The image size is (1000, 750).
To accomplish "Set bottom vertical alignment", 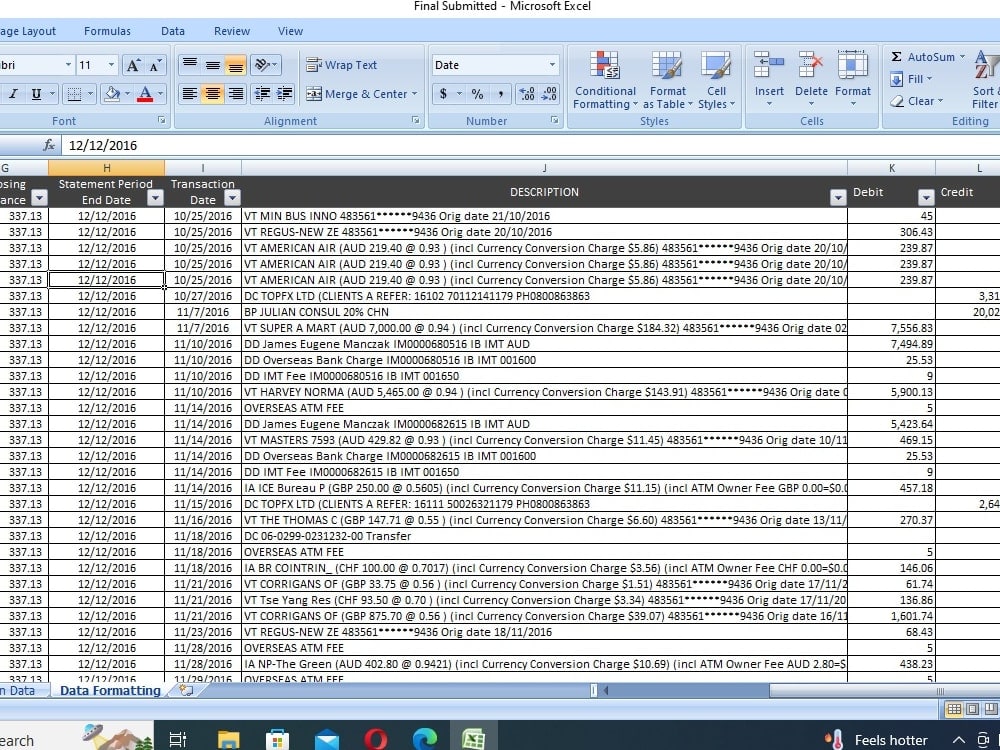I will coord(235,64).
